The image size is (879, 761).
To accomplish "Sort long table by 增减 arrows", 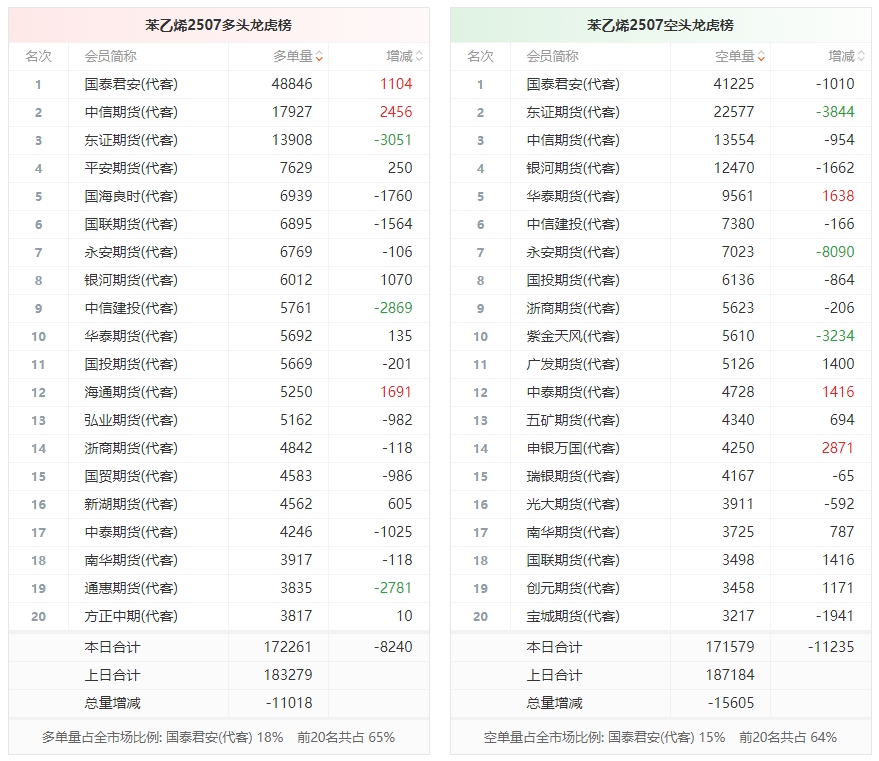I will tap(419, 56).
